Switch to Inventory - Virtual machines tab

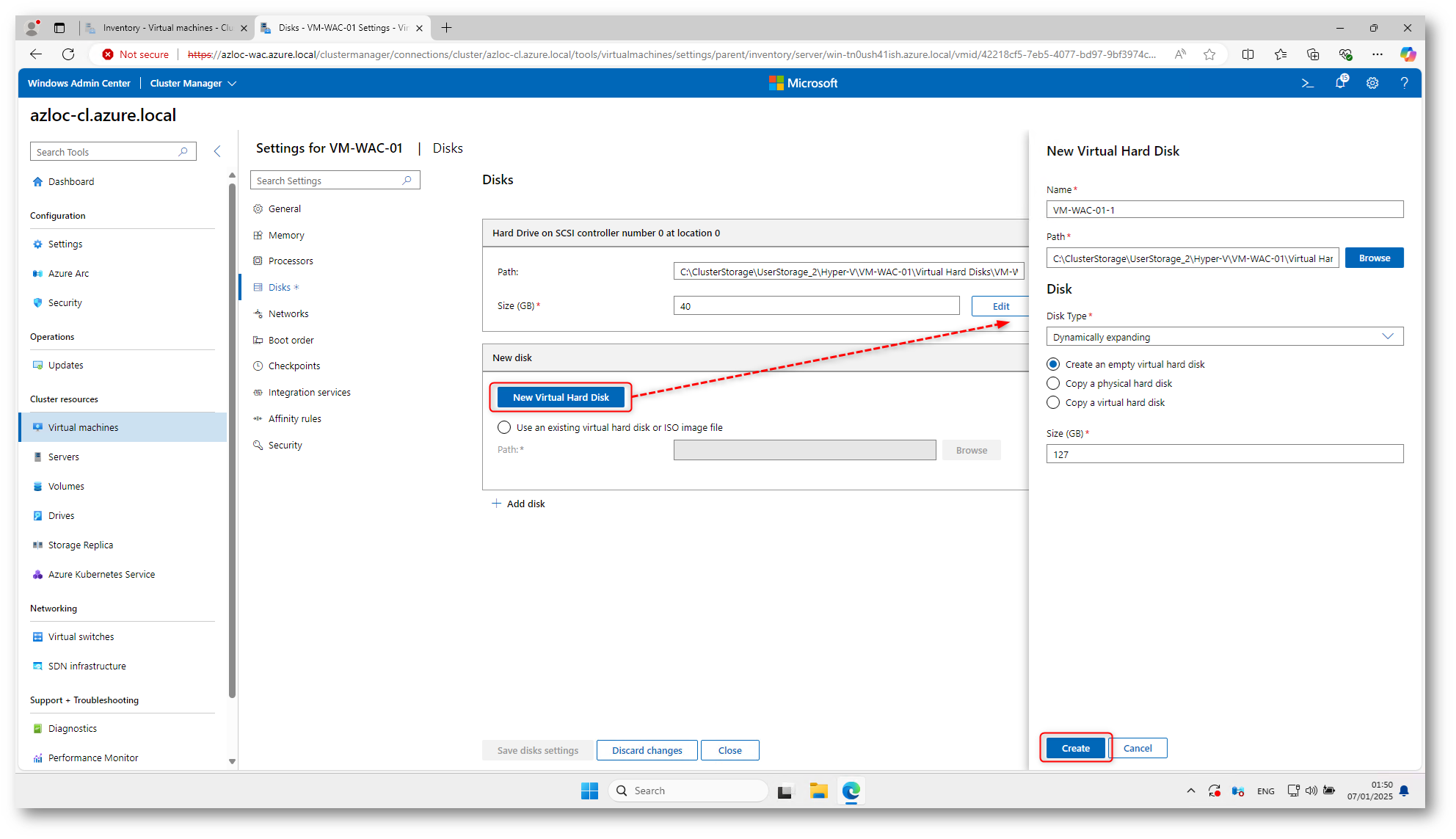coord(167,28)
